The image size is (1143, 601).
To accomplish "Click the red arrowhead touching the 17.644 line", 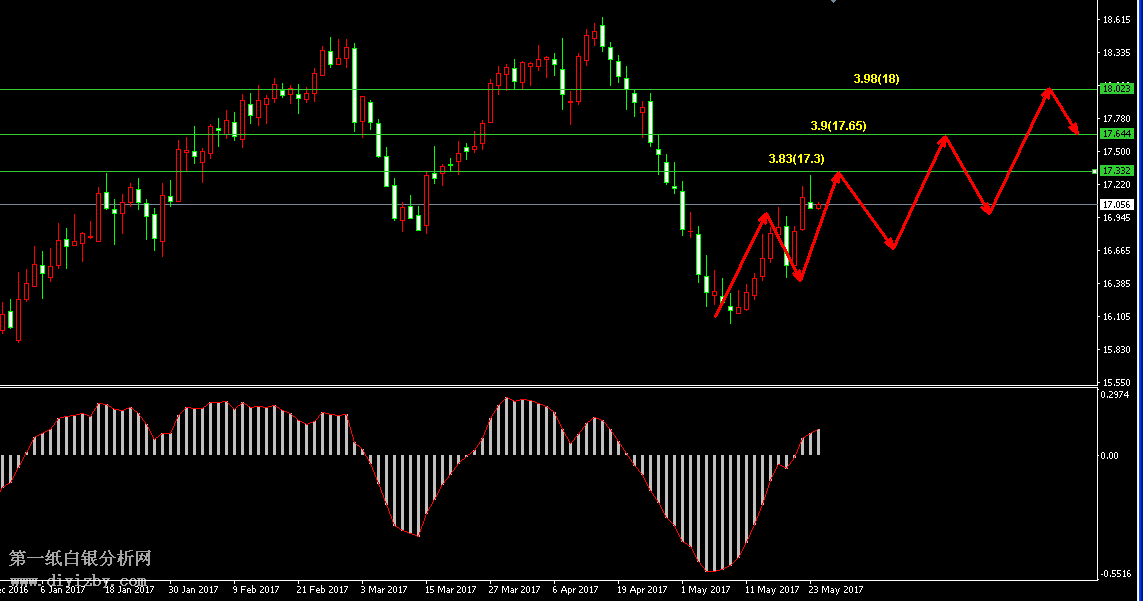I will tap(943, 140).
